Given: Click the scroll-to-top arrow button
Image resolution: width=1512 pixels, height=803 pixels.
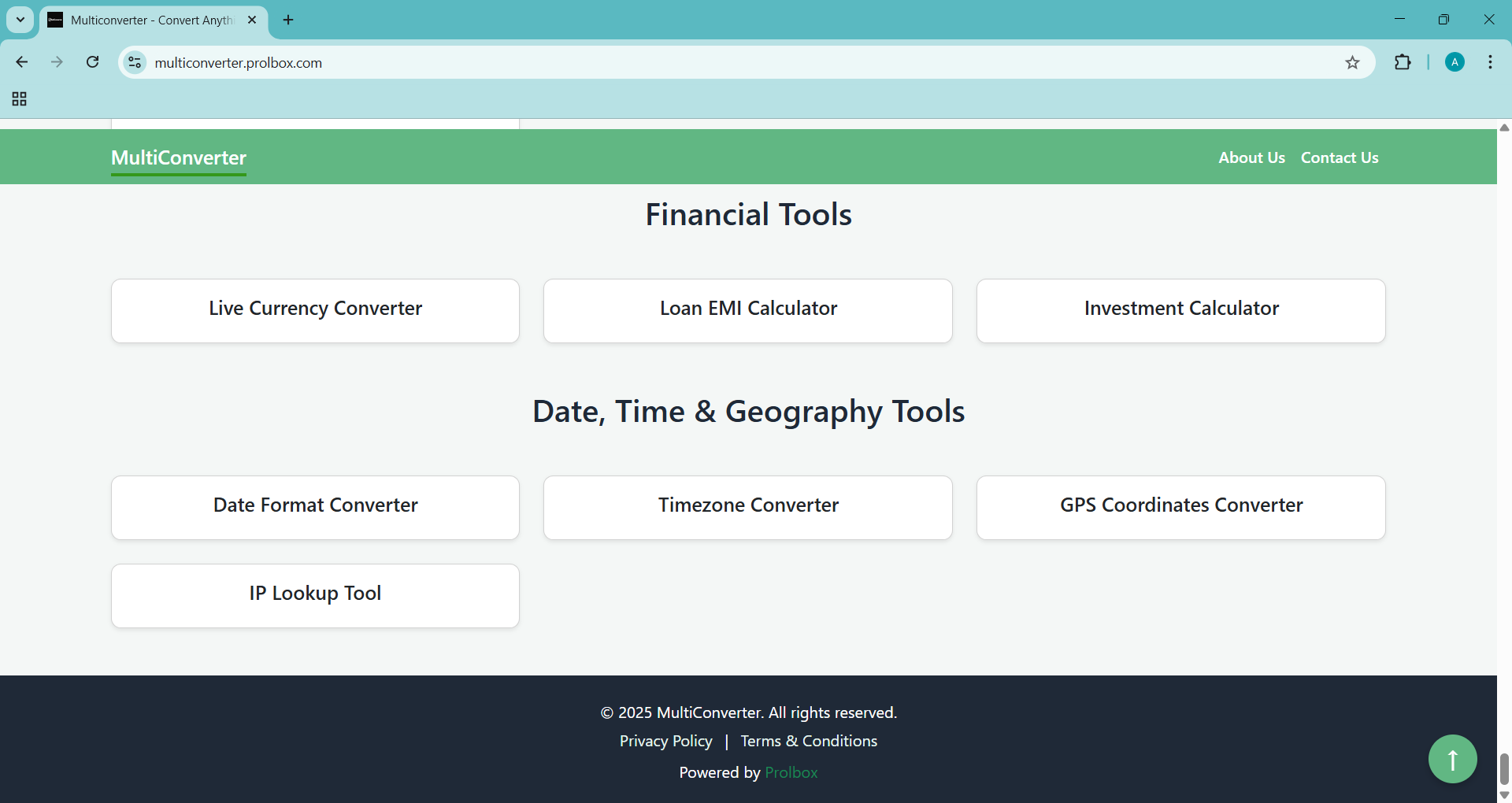Looking at the screenshot, I should coord(1452,759).
